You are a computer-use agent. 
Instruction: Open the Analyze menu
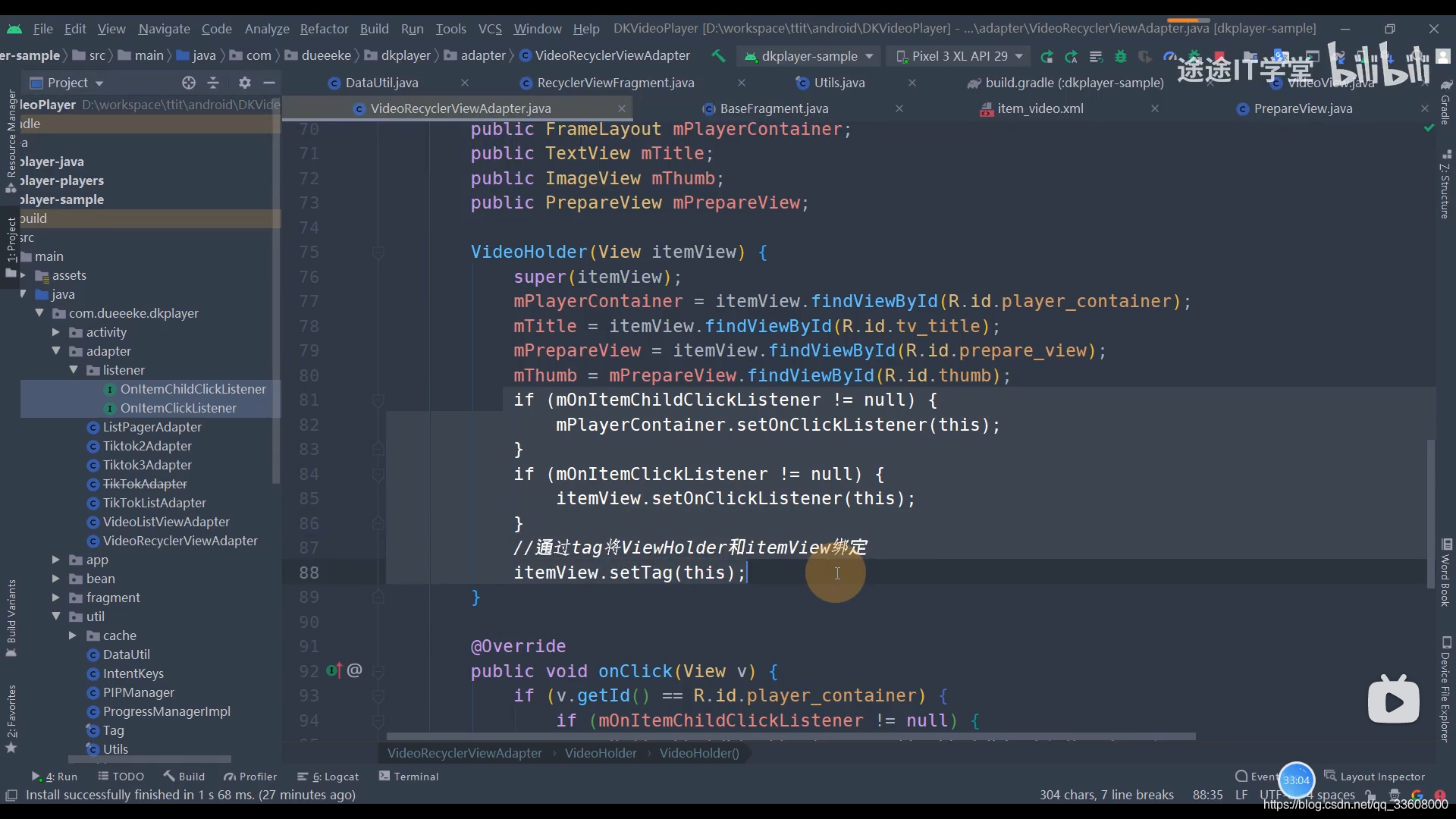tap(267, 29)
